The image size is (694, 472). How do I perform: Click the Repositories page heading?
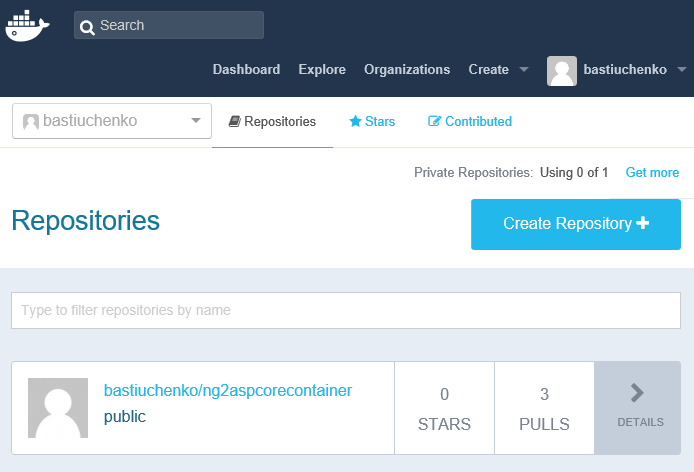coord(85,221)
